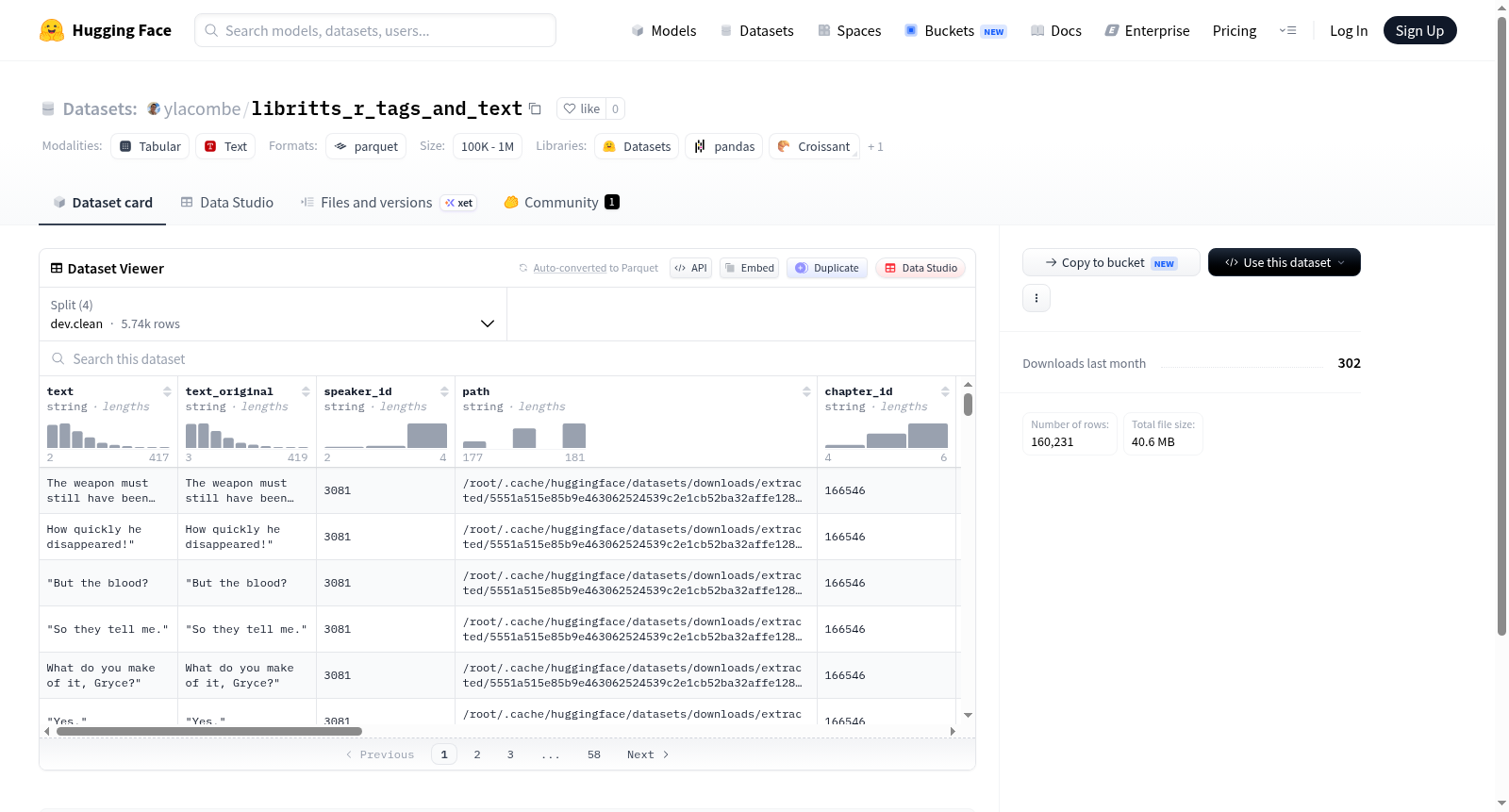Screen dimensions: 1509x812
Task: Expand the Use this dataset dropdown
Action: [1285, 262]
